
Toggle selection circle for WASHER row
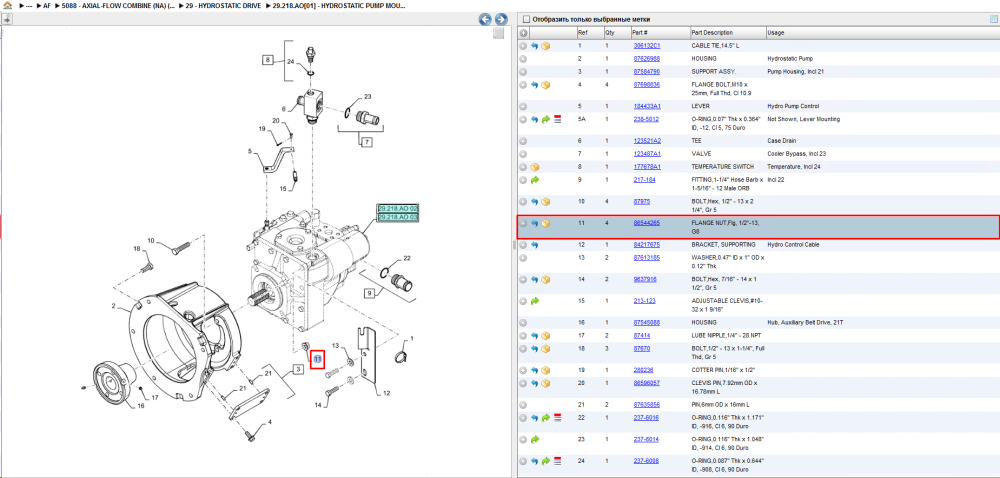[523, 258]
